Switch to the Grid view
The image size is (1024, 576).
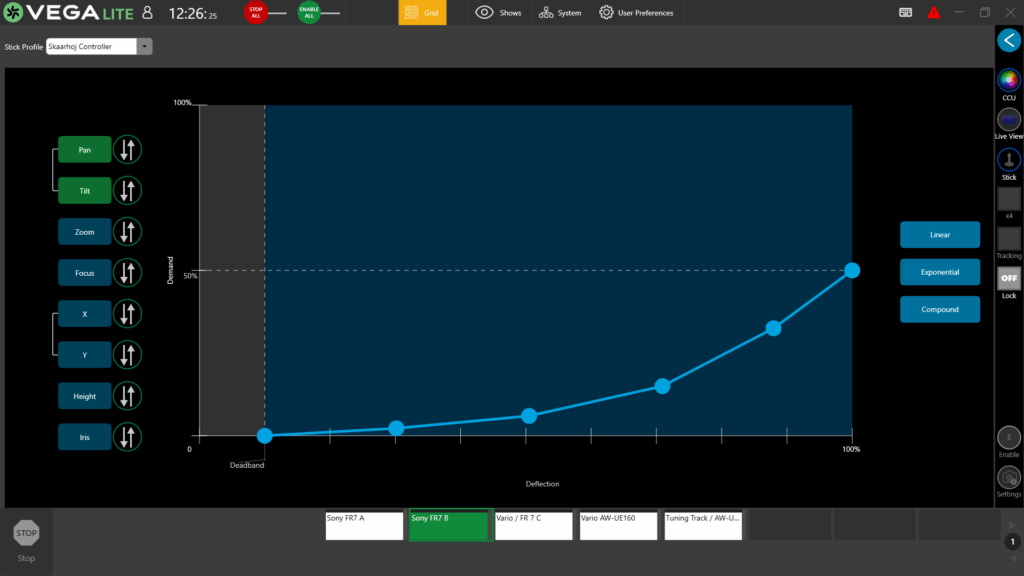pos(423,12)
